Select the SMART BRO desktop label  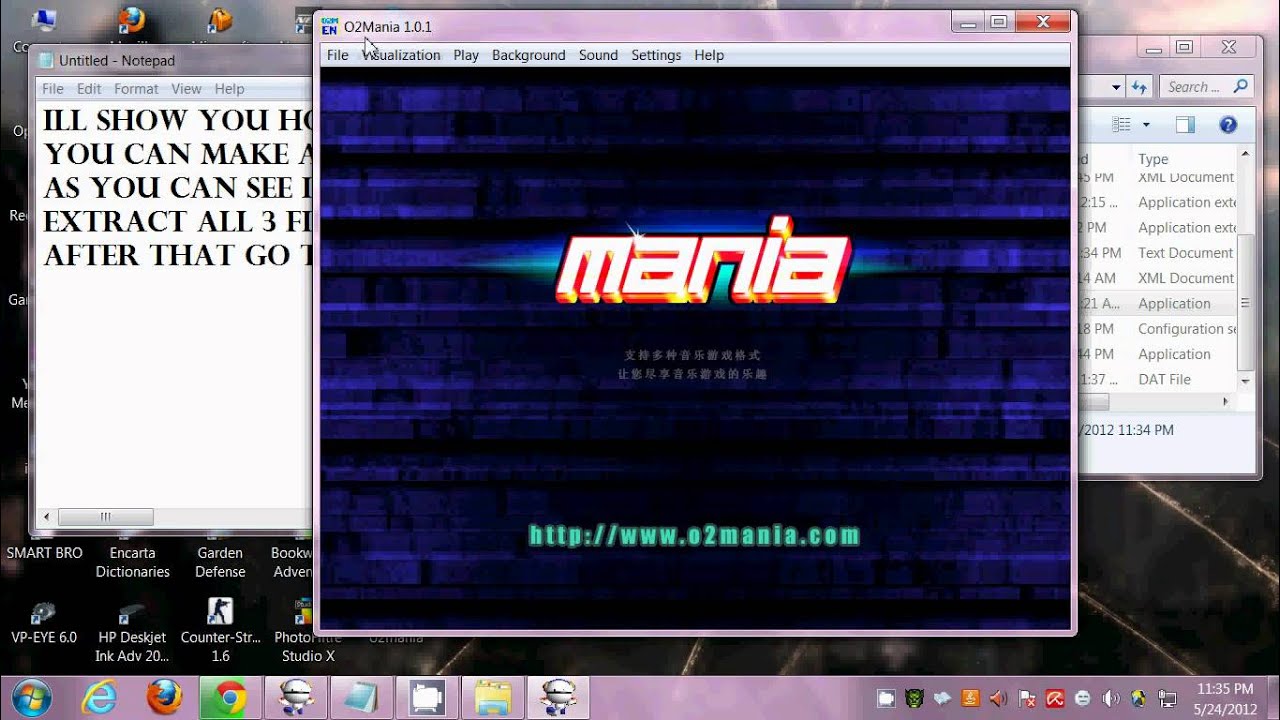coord(44,552)
